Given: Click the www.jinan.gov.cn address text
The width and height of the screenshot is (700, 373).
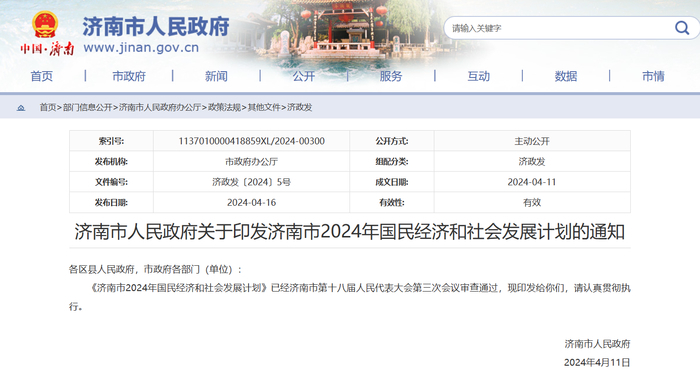Looking at the screenshot, I should pos(141,48).
